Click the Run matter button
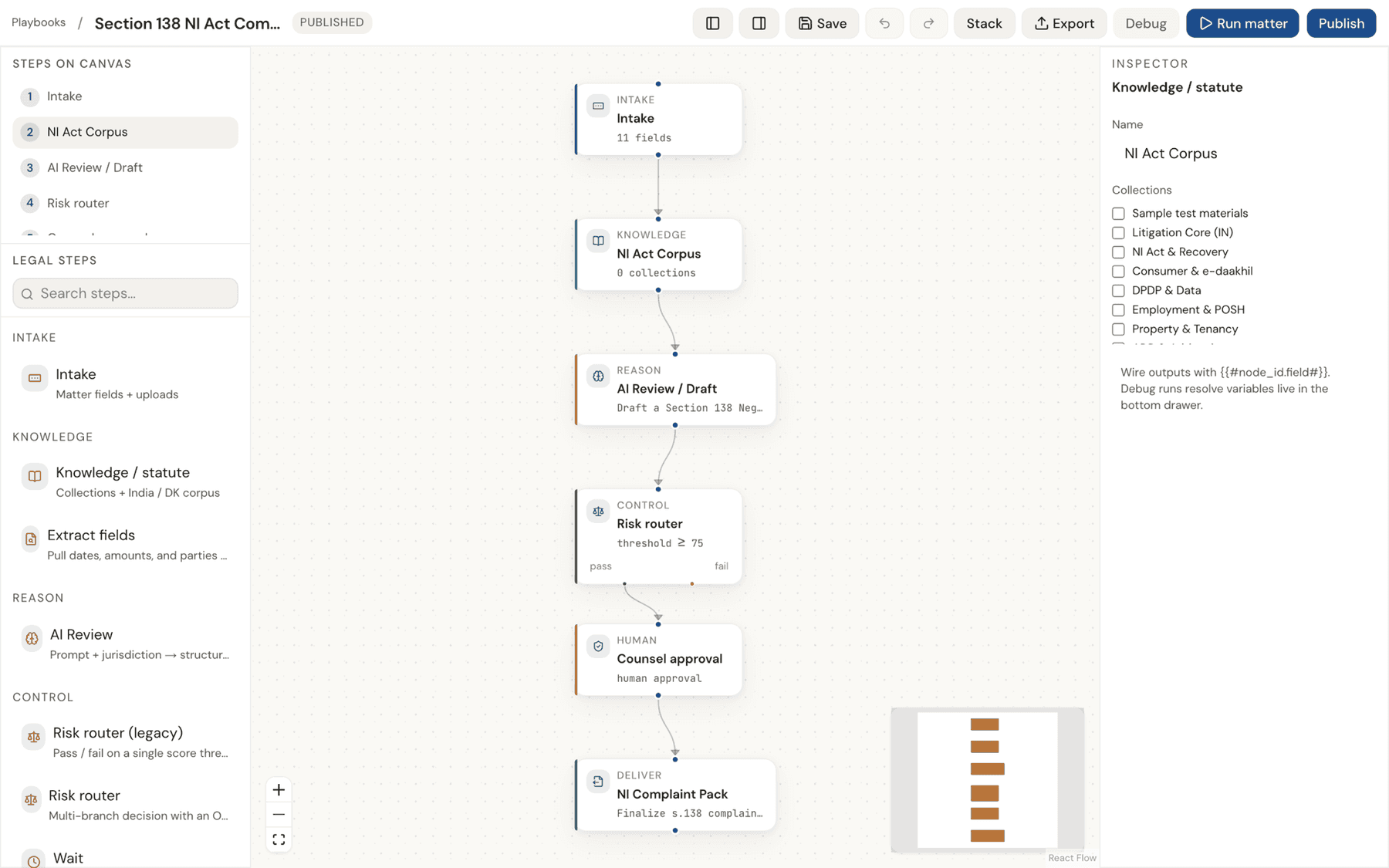This screenshot has width=1389, height=868. 1242,23
